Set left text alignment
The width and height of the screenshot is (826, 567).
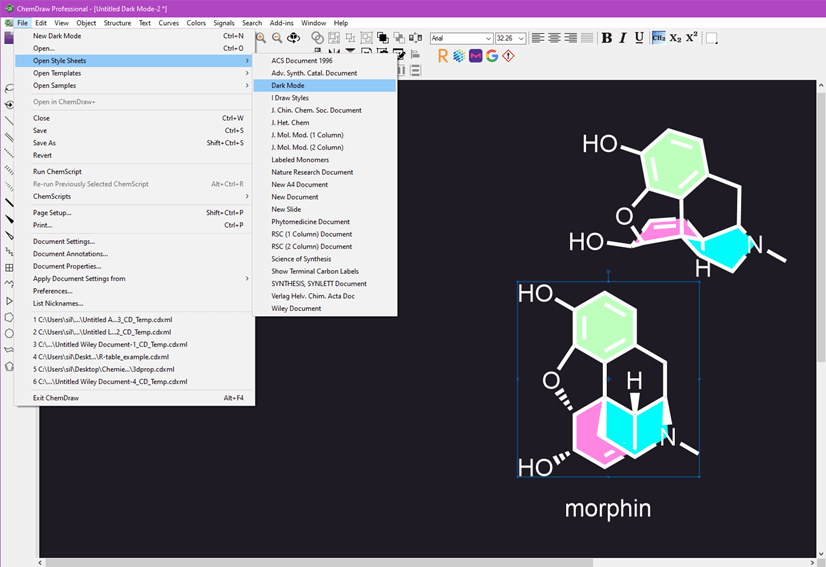pos(537,38)
